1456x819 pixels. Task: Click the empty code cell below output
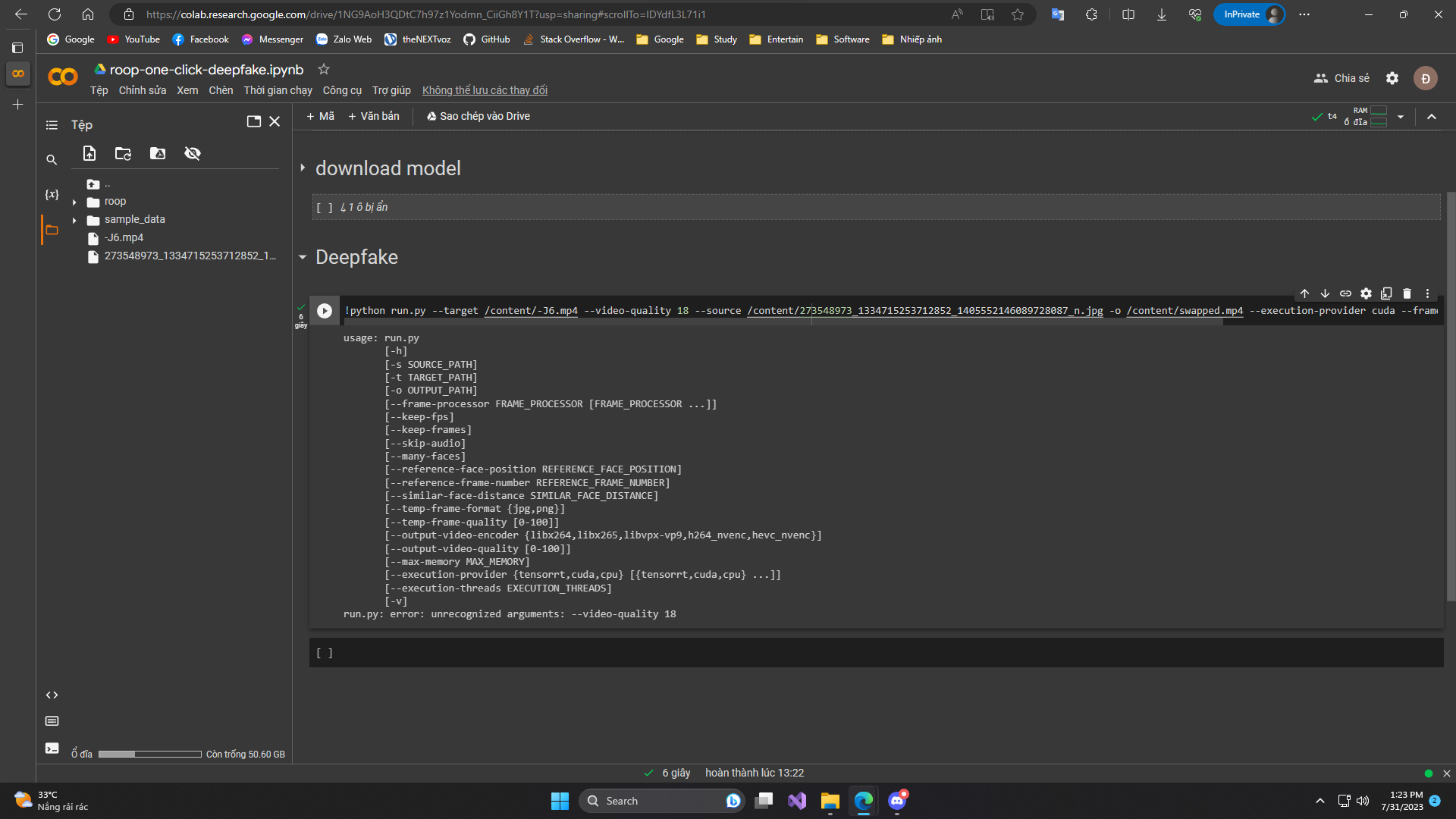click(872, 653)
